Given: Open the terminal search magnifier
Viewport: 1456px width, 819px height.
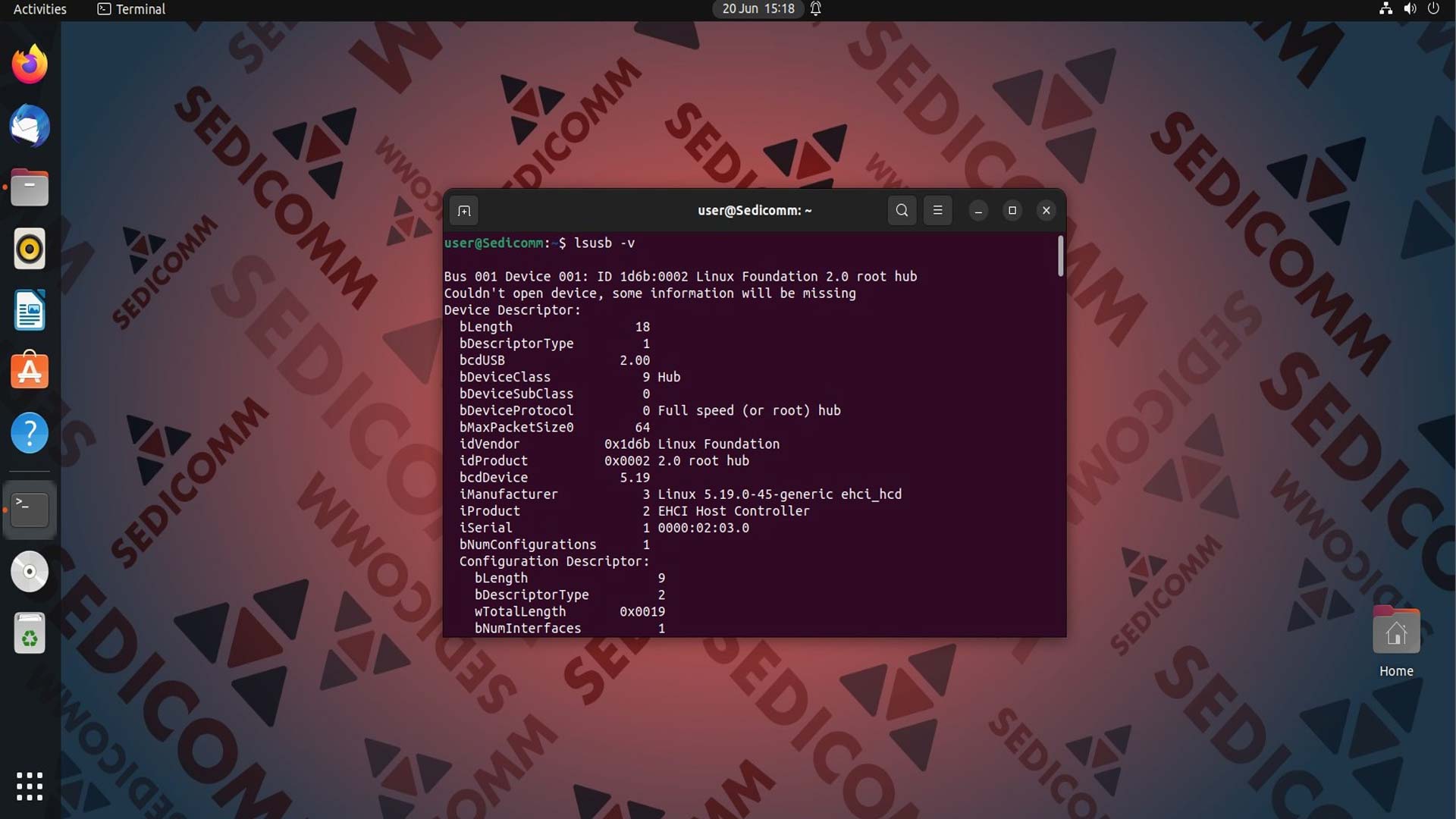Looking at the screenshot, I should (902, 210).
